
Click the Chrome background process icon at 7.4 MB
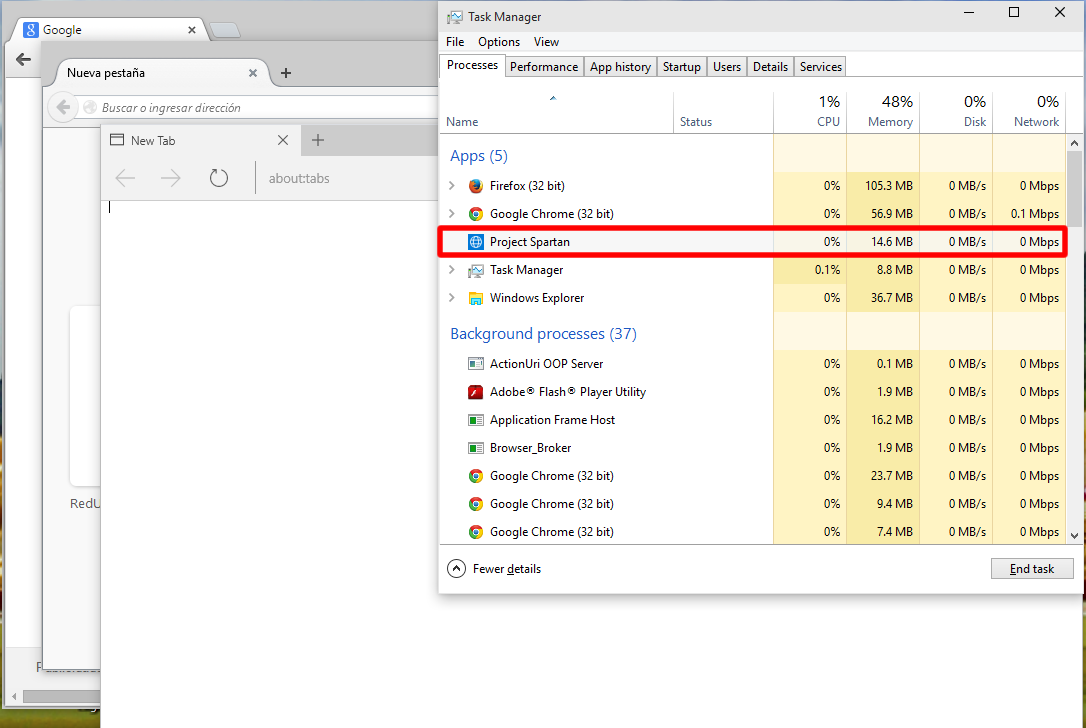point(475,532)
